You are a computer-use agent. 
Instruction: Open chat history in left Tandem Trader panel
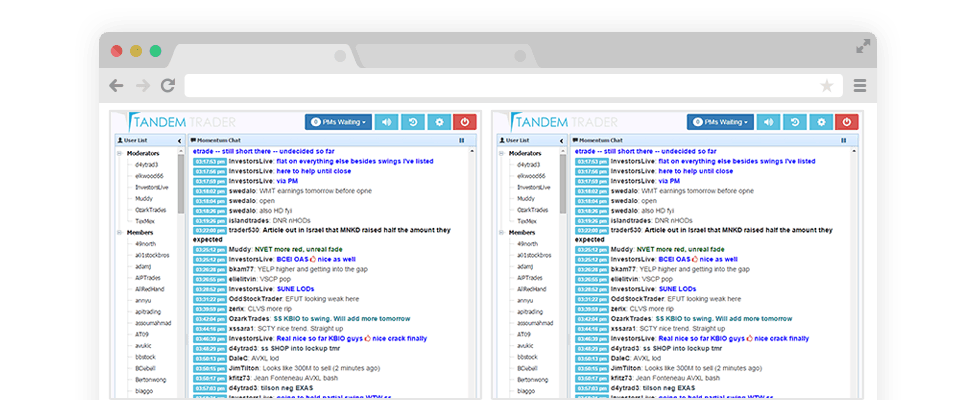point(413,122)
